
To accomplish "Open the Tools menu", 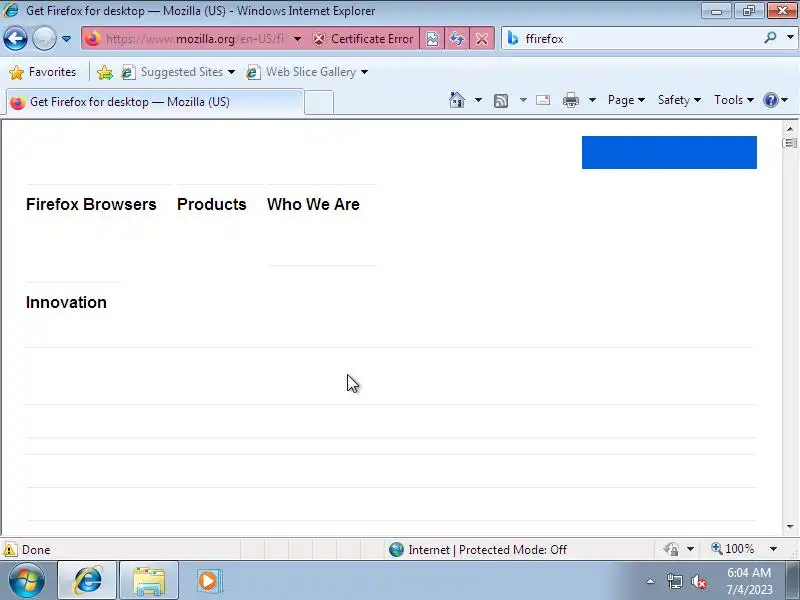I will point(734,100).
